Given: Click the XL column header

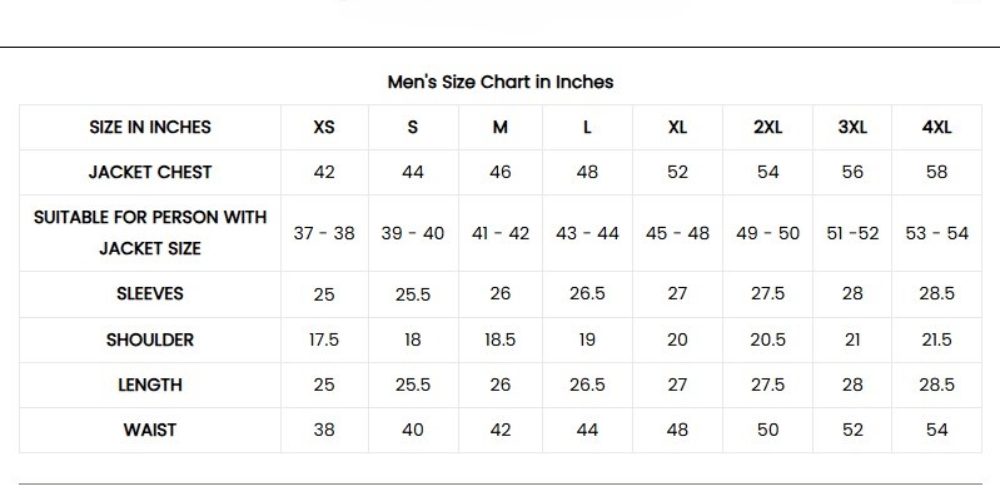Looking at the screenshot, I should pos(677,127).
